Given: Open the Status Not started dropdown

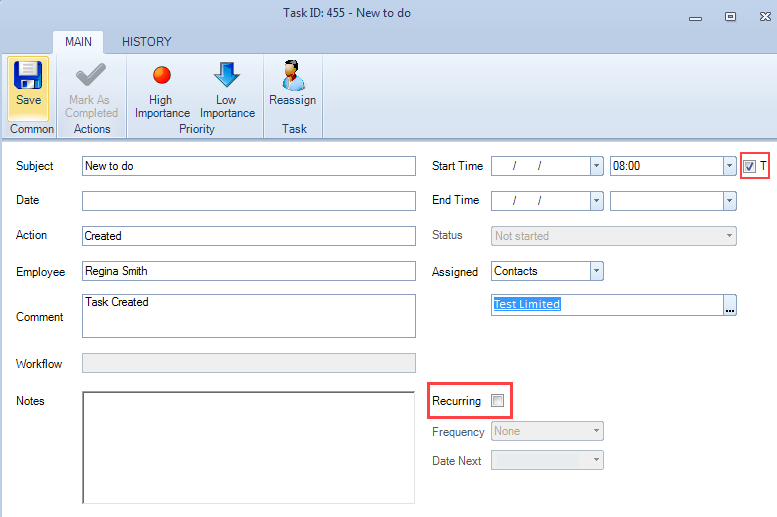Looking at the screenshot, I should point(729,236).
